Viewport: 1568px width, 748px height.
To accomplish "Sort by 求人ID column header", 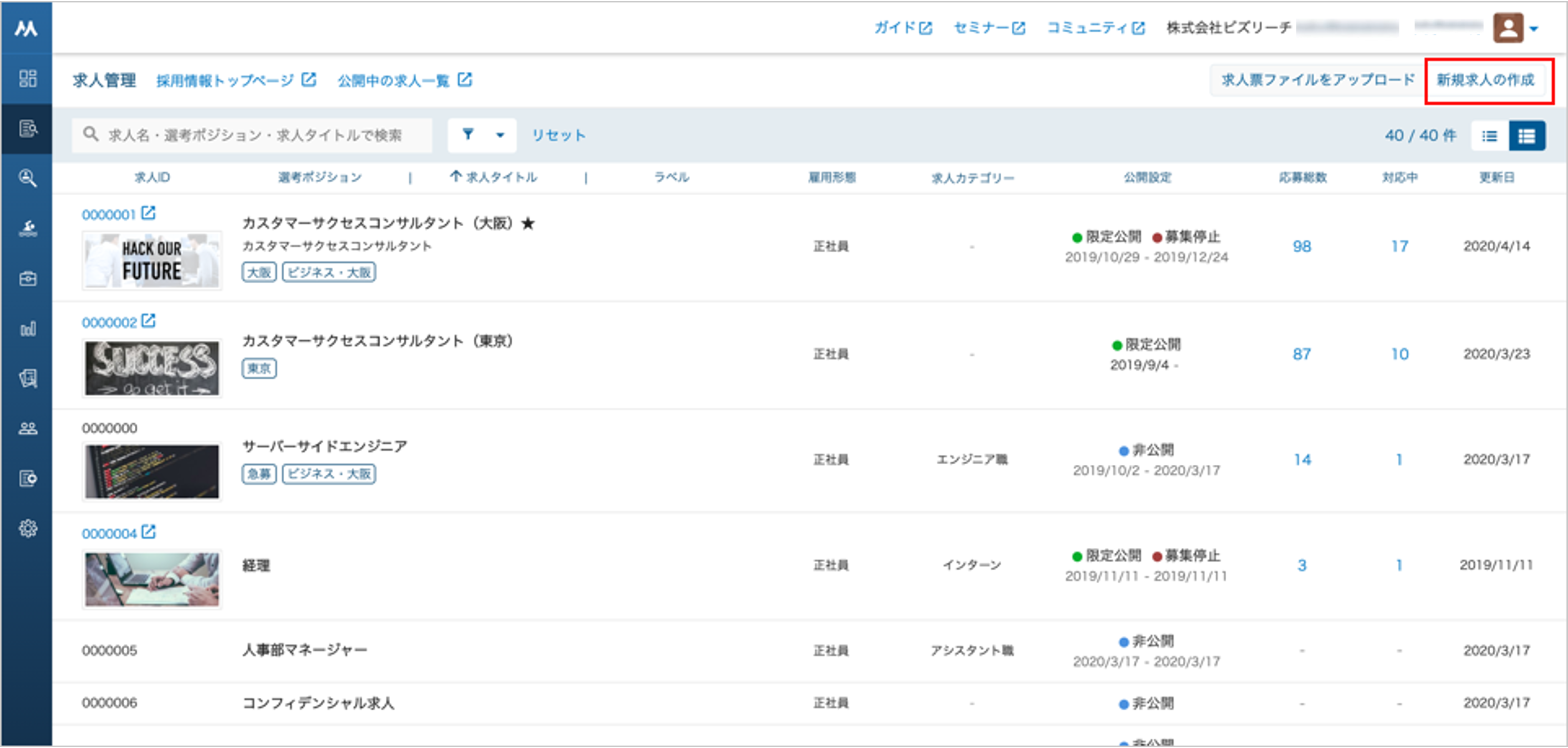I will coord(152,177).
